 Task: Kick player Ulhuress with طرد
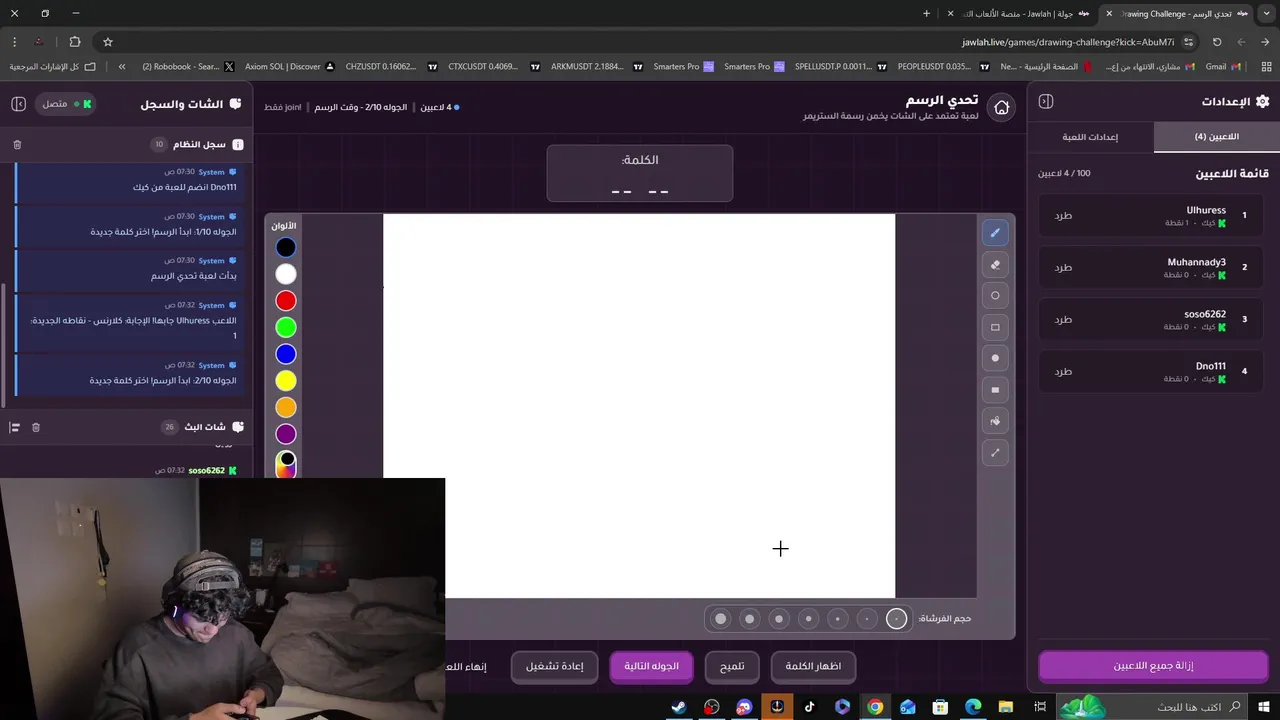[x=1063, y=215]
